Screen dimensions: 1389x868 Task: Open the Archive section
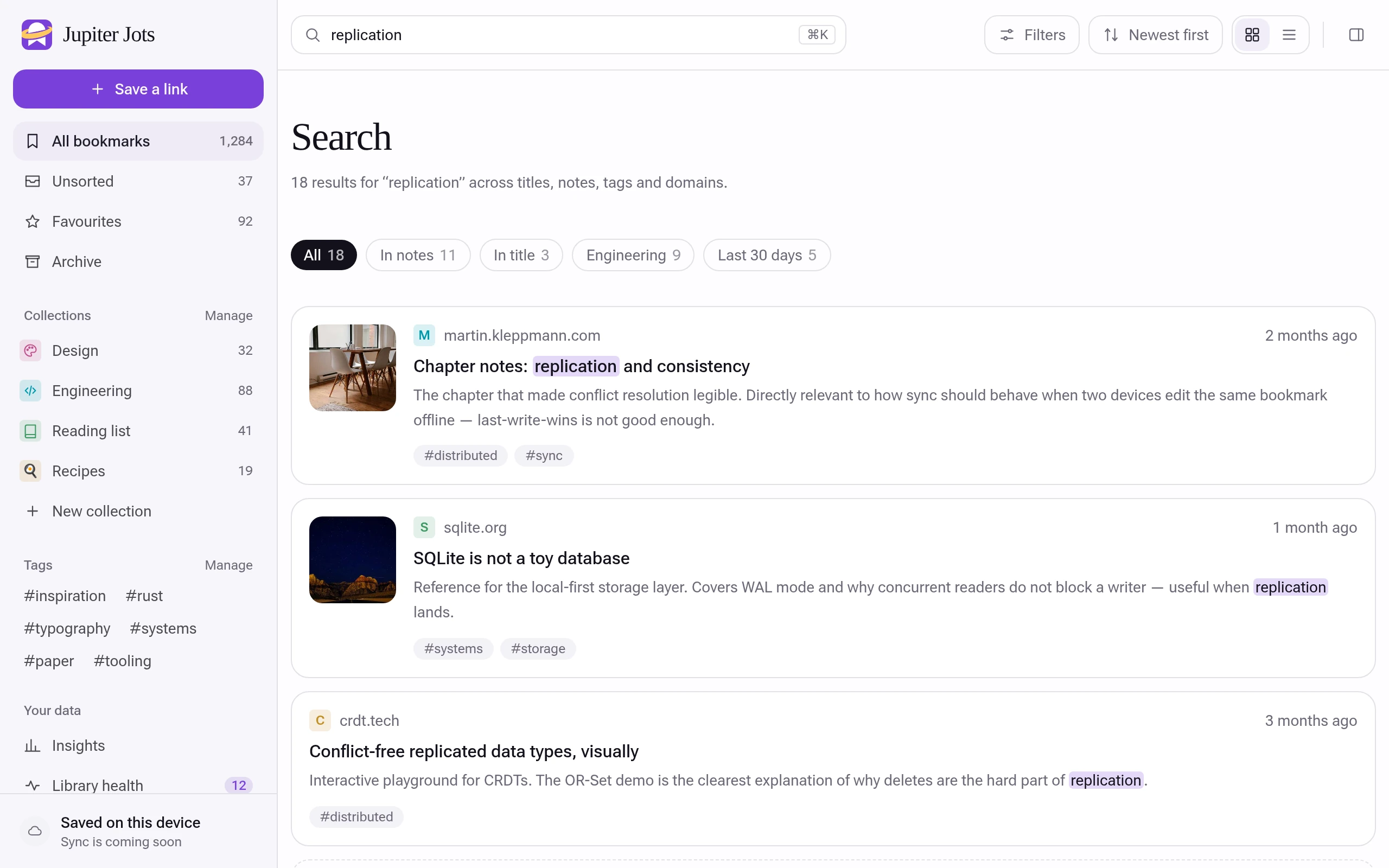(x=138, y=262)
